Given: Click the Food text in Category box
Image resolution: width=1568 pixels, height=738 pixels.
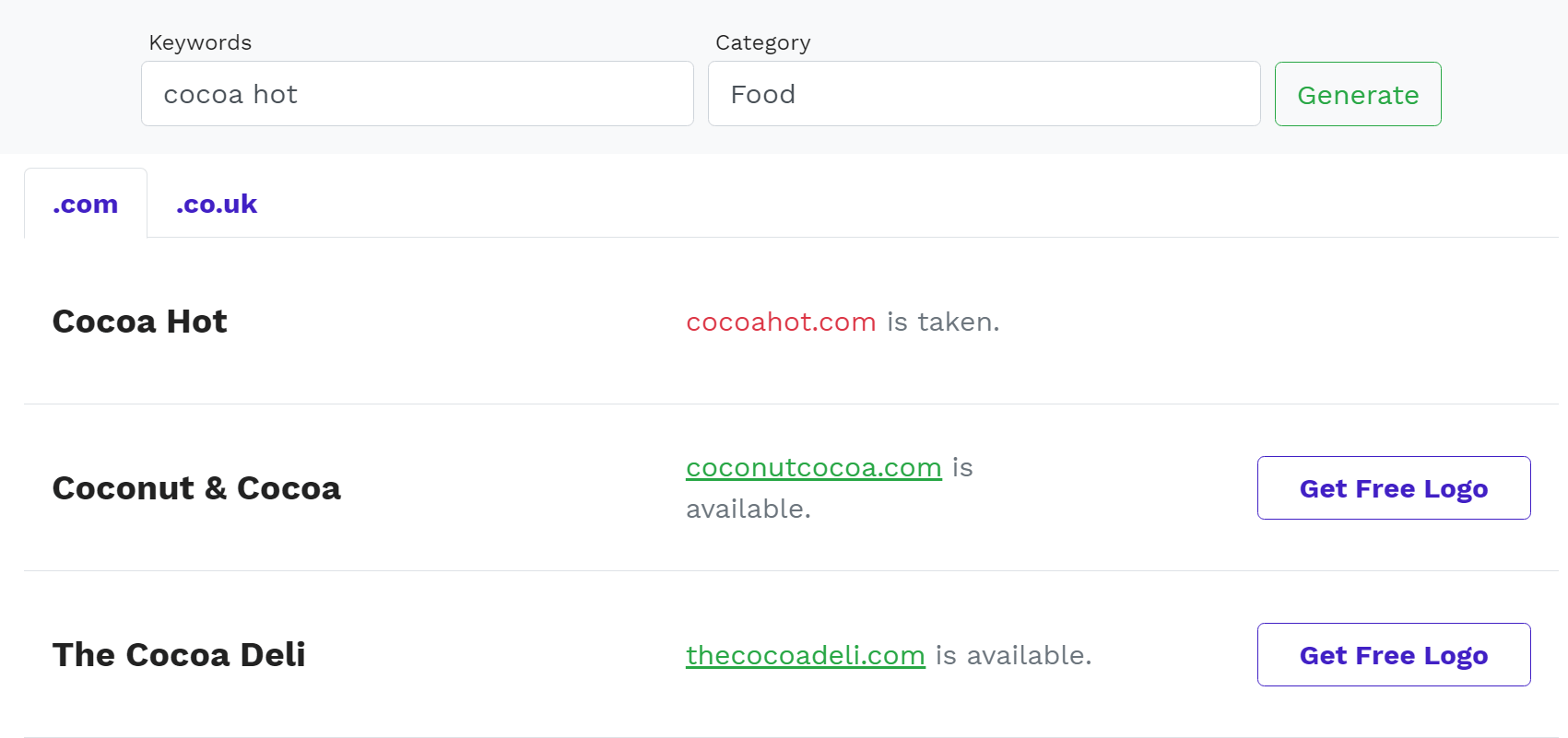Looking at the screenshot, I should (x=762, y=93).
